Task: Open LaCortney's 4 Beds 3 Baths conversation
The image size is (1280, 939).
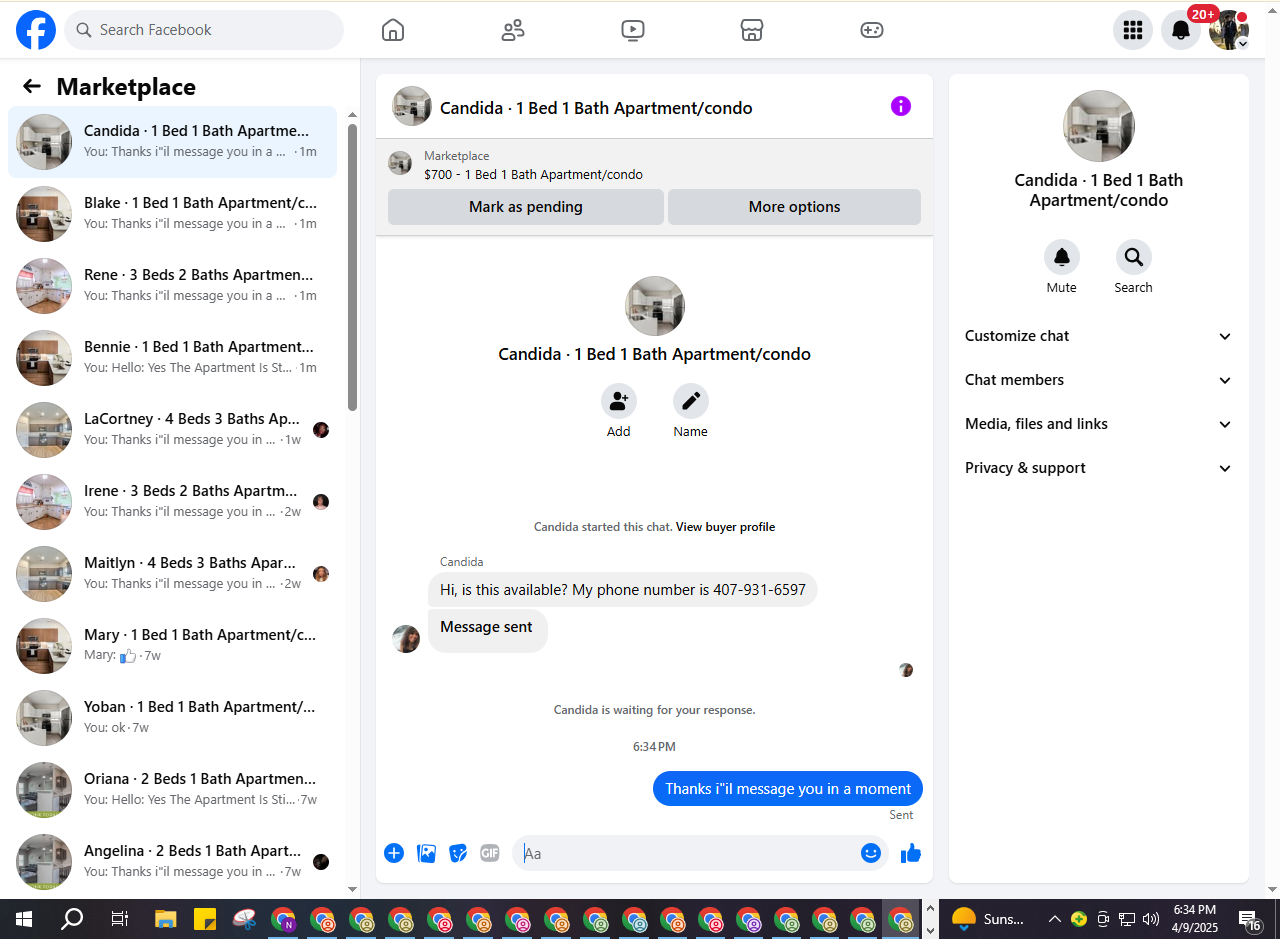Action: [x=173, y=430]
